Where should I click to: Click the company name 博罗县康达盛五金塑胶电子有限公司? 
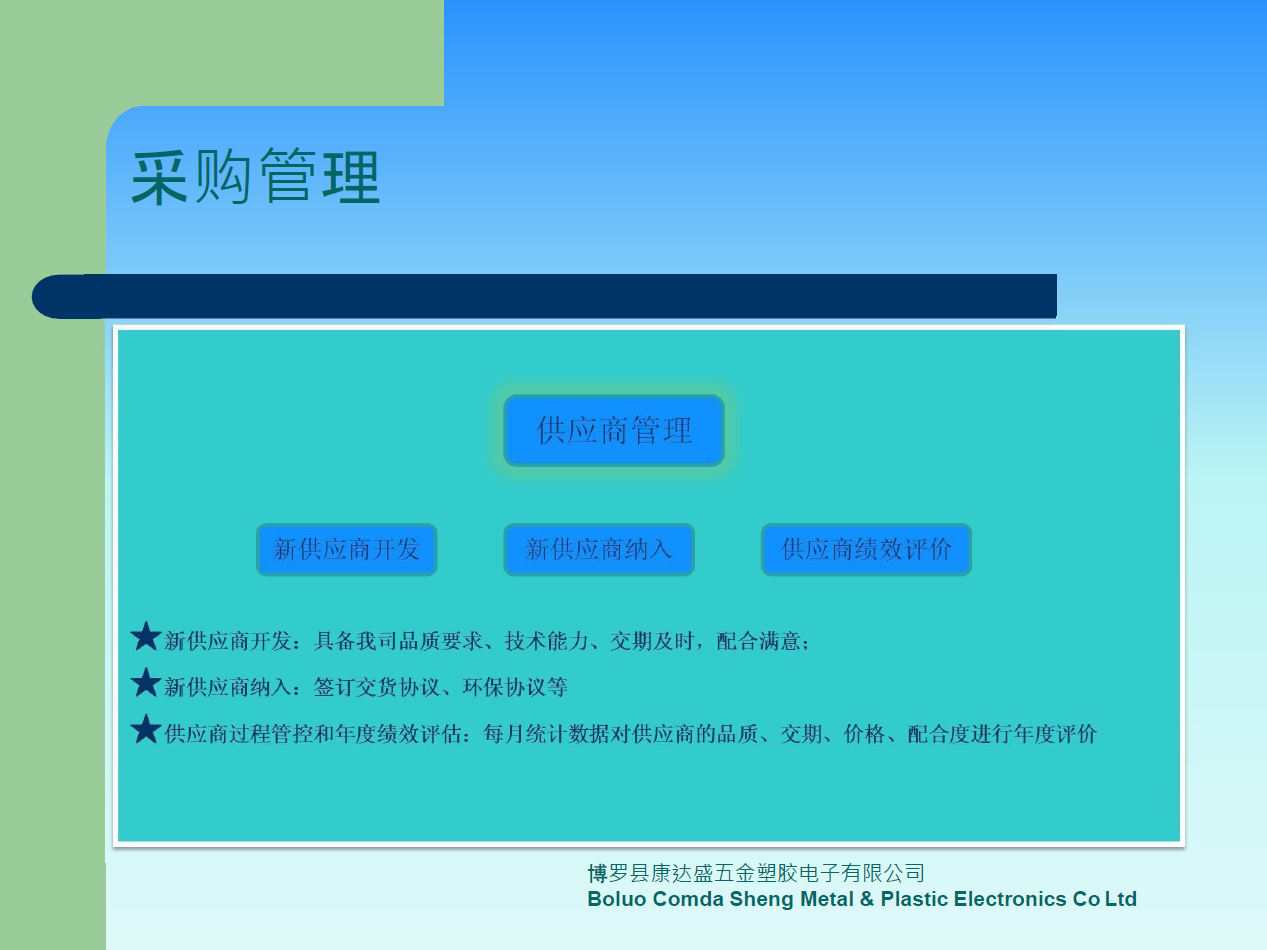[x=756, y=873]
